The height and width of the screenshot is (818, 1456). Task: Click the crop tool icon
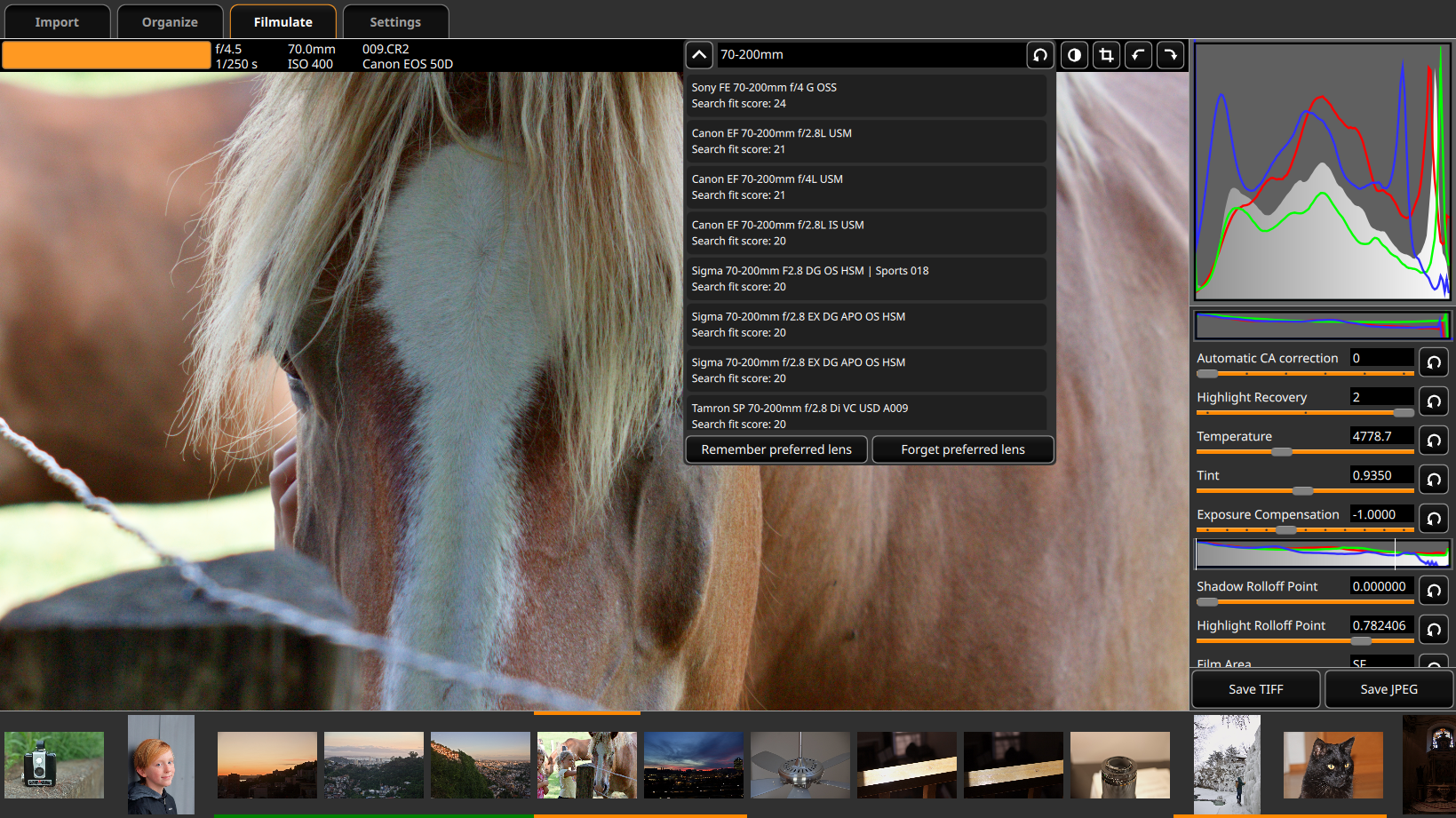[x=1106, y=55]
